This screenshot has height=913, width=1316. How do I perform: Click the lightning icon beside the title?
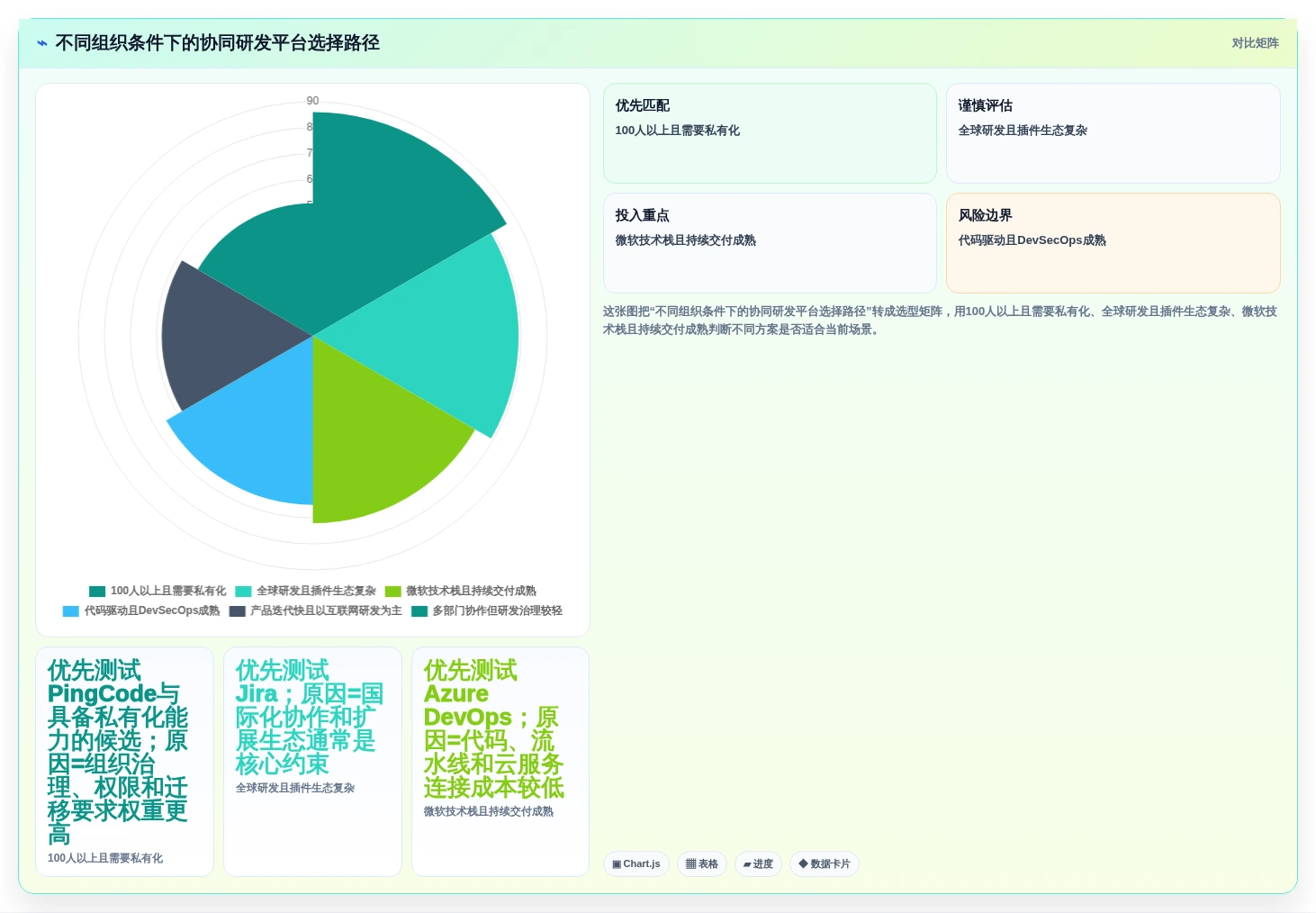click(x=41, y=43)
